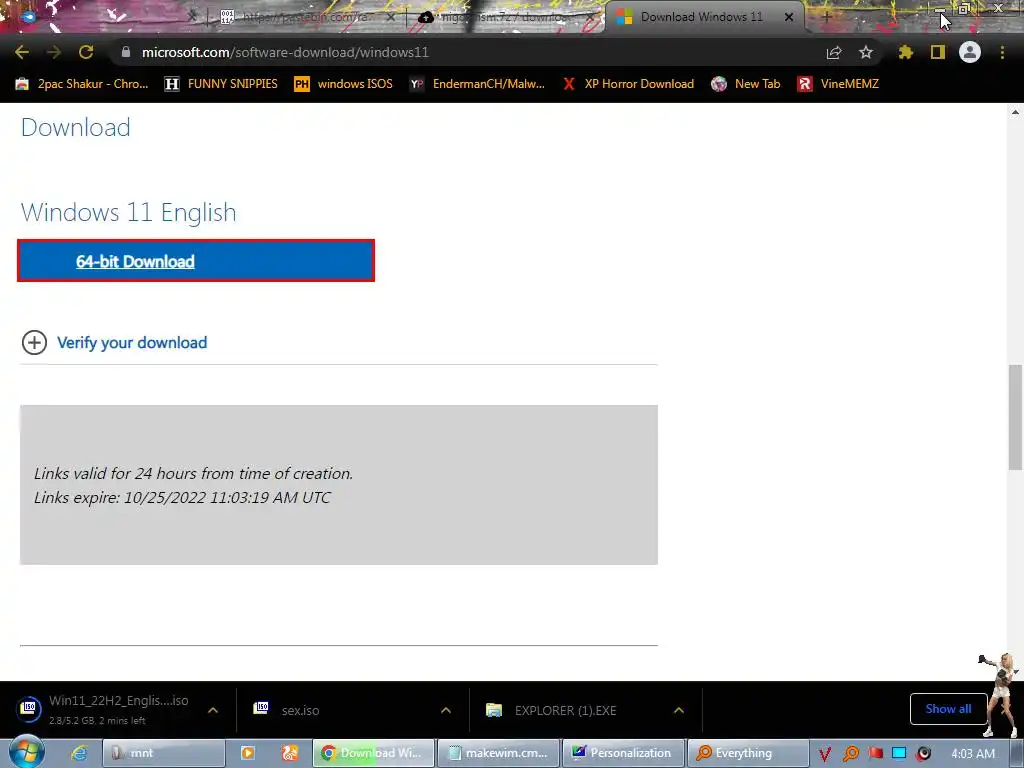Image resolution: width=1024 pixels, height=768 pixels.
Task: Click the red flag tray icon
Action: [875, 753]
